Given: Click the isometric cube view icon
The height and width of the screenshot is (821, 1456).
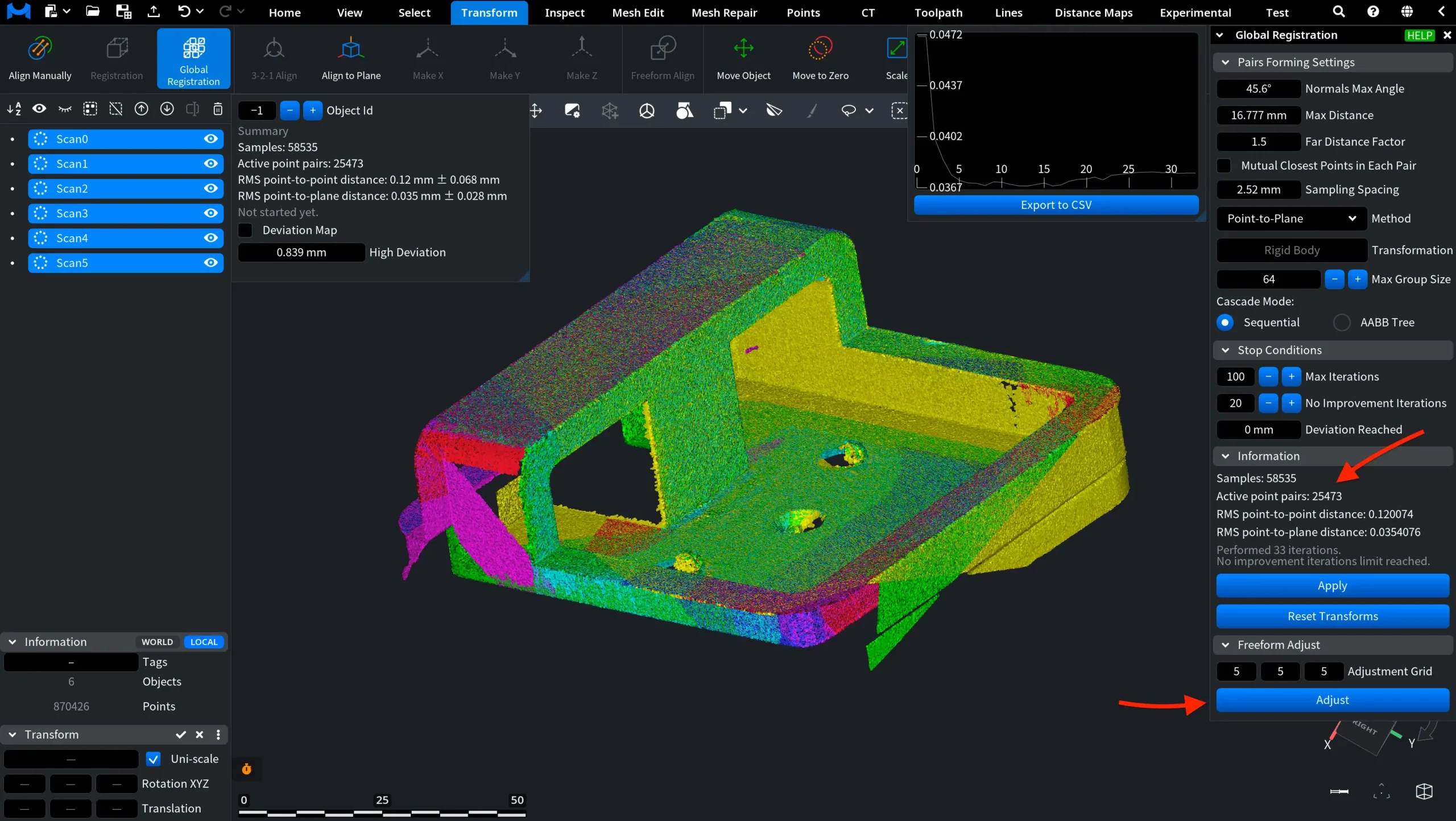Looking at the screenshot, I should click(1424, 791).
